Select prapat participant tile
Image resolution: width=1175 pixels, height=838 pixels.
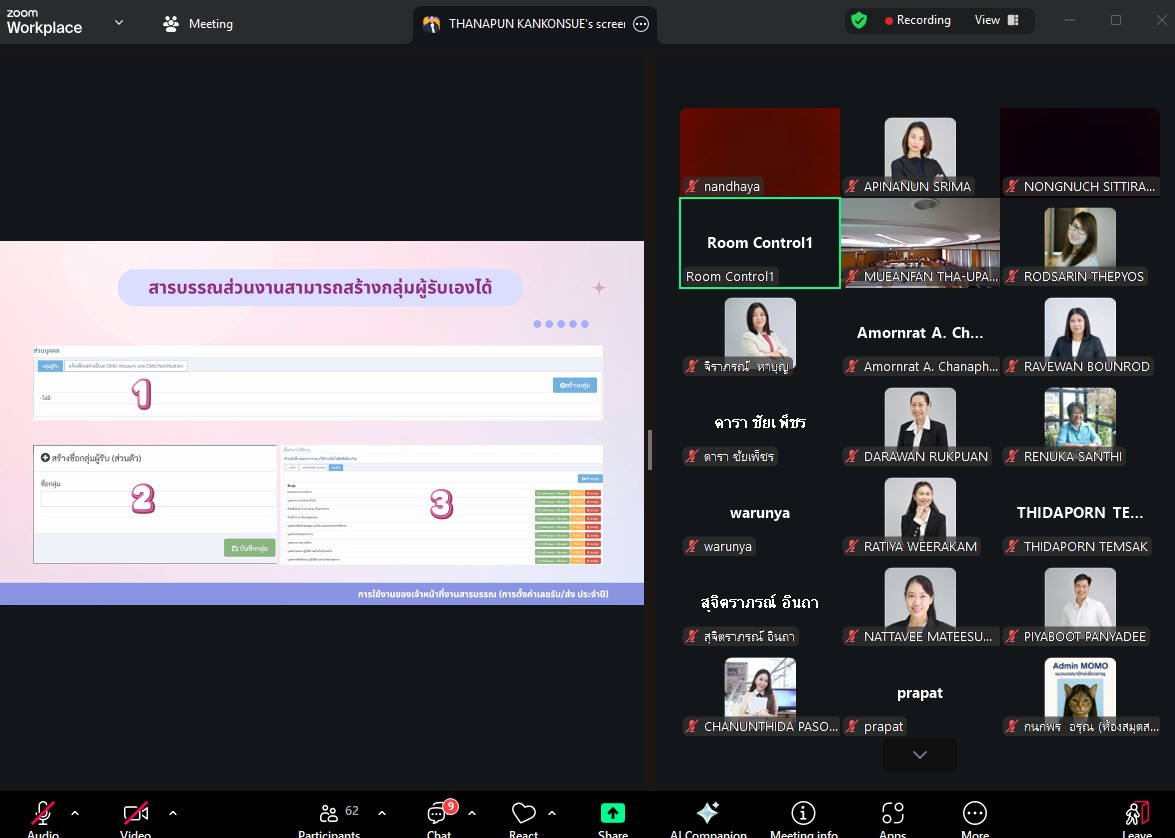click(919, 693)
